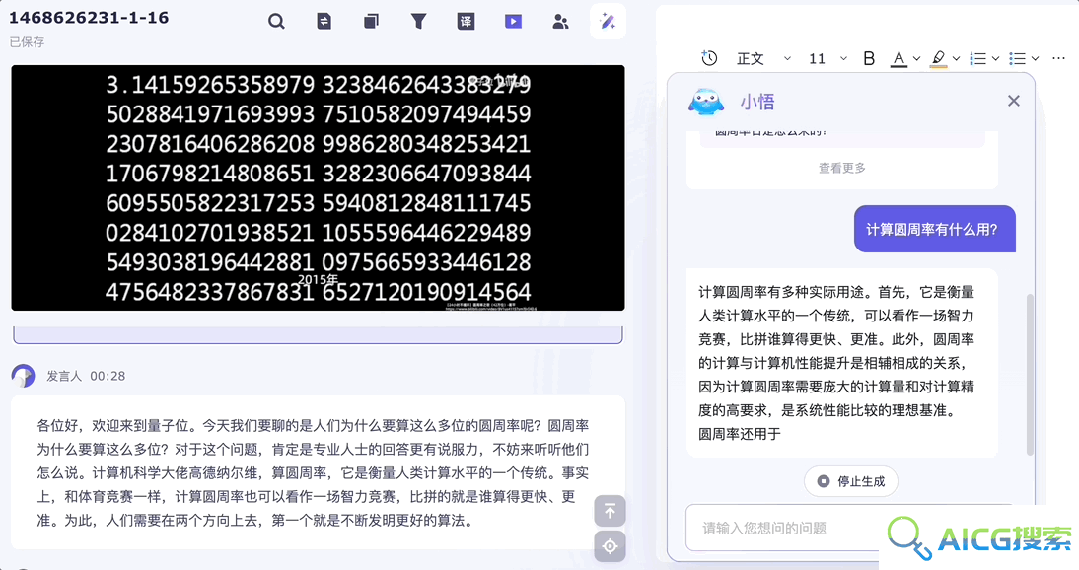Open numbered list style dropdown
The width and height of the screenshot is (1079, 570).
tap(995, 59)
